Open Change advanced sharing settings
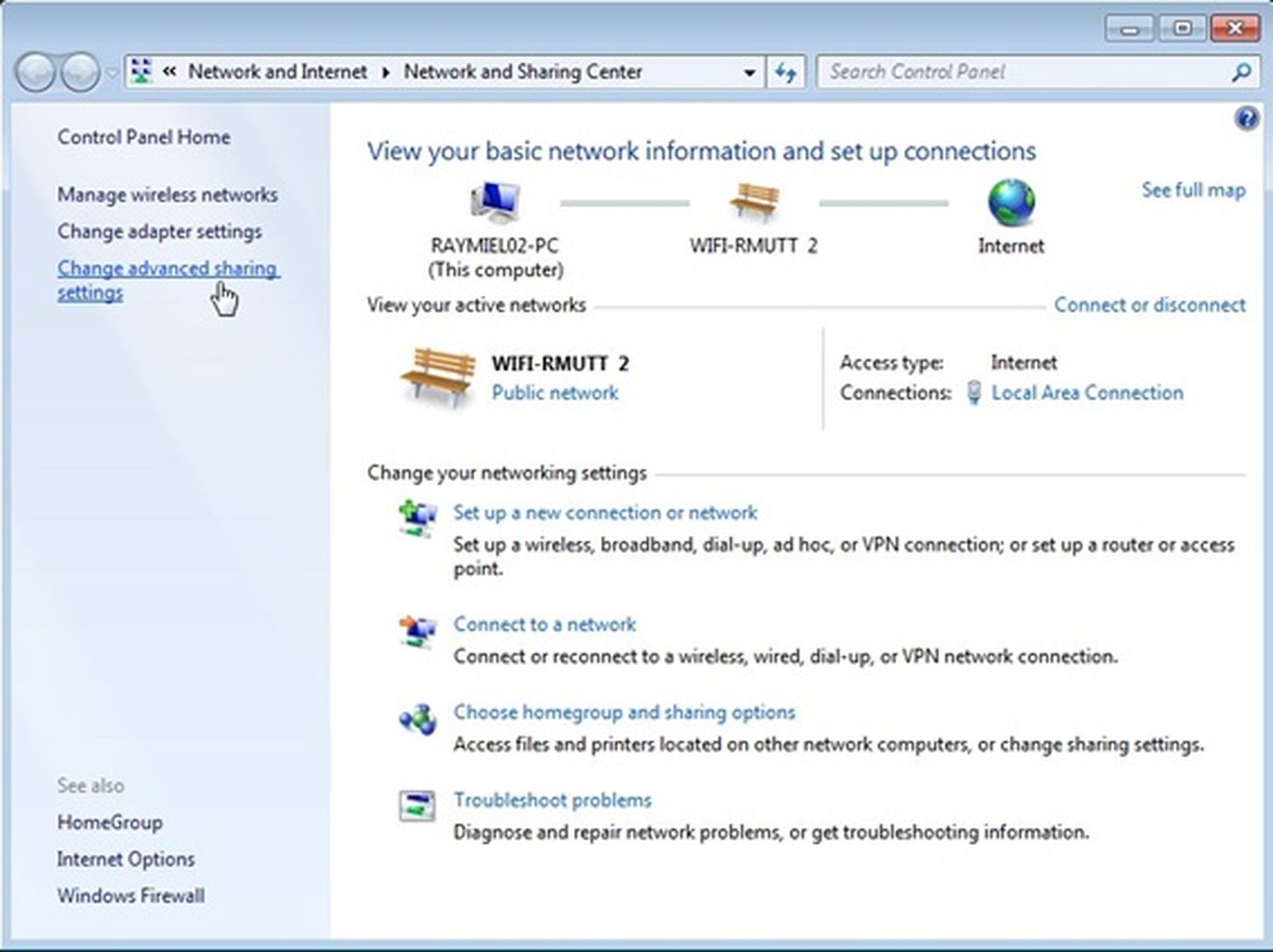1273x952 pixels. [x=168, y=280]
